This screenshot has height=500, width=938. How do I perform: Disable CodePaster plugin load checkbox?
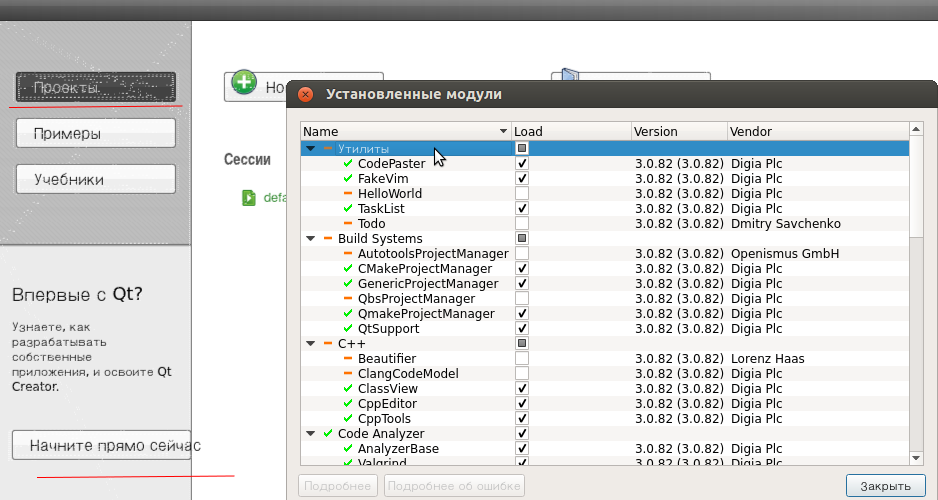click(x=522, y=163)
